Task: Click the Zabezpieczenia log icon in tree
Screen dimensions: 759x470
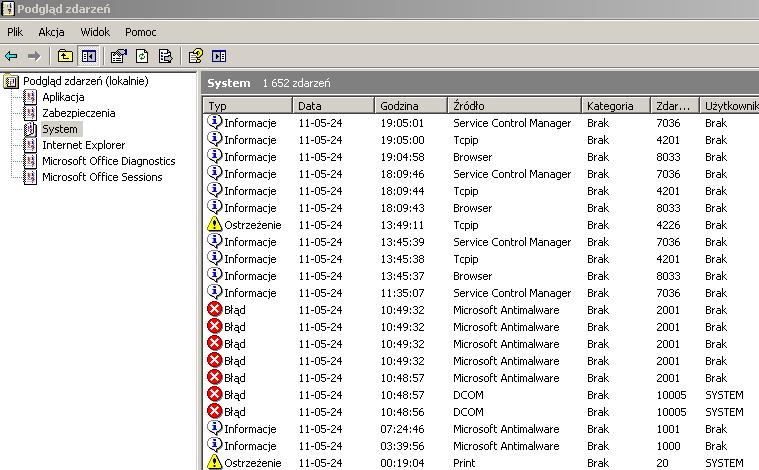Action: [x=30, y=113]
